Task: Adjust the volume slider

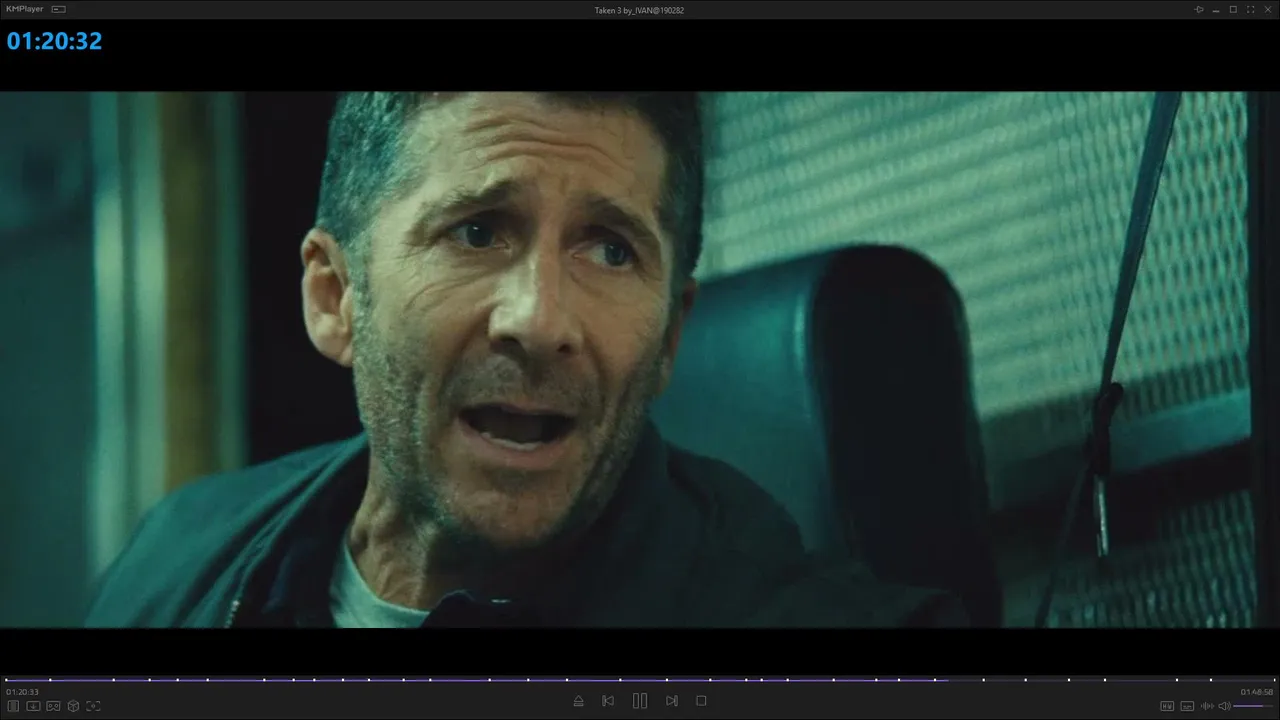Action: point(1254,706)
